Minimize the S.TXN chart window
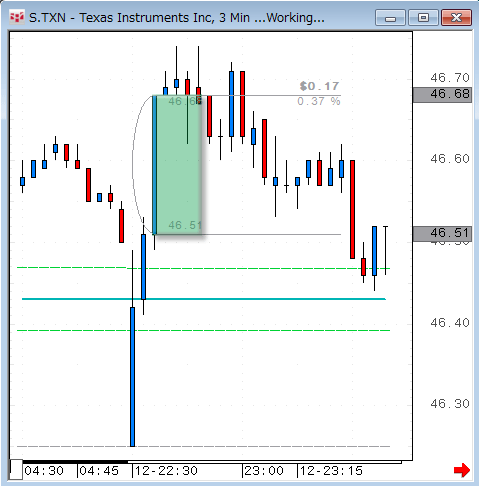The image size is (479, 486). (390, 18)
